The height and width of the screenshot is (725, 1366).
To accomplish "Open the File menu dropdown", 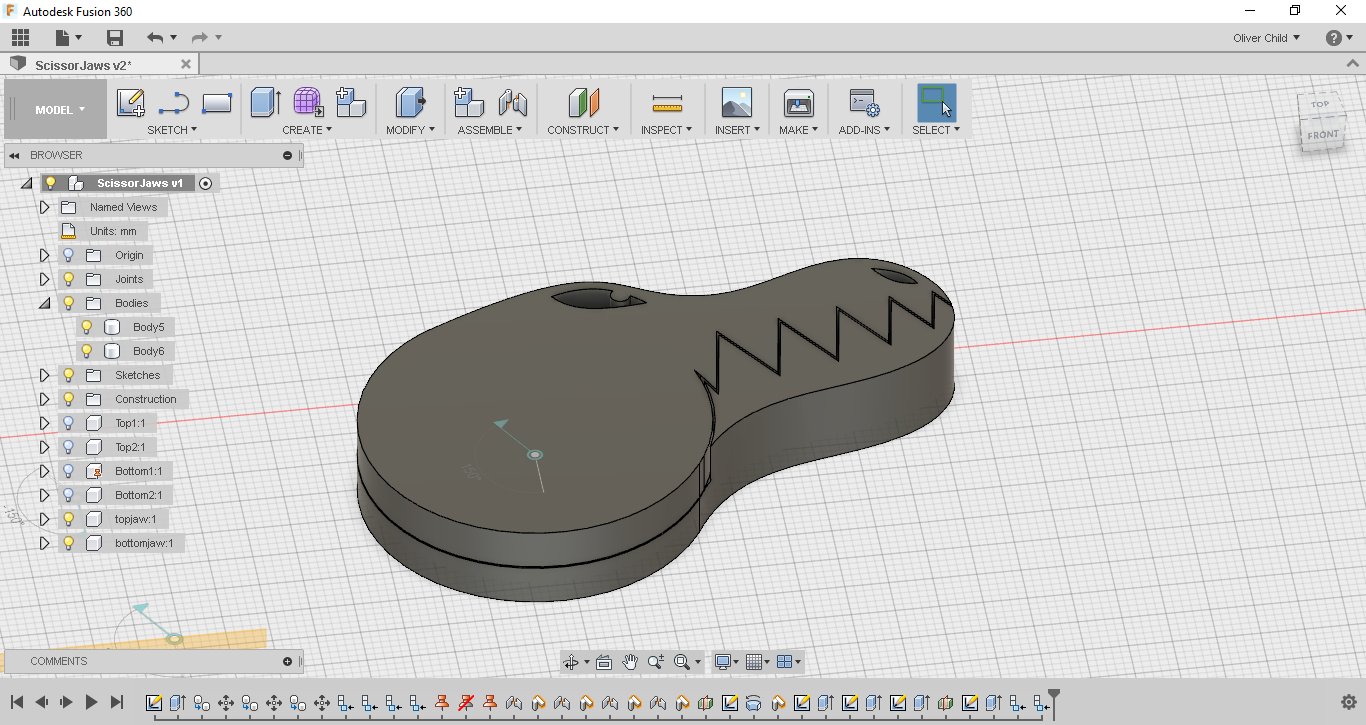I will point(68,38).
